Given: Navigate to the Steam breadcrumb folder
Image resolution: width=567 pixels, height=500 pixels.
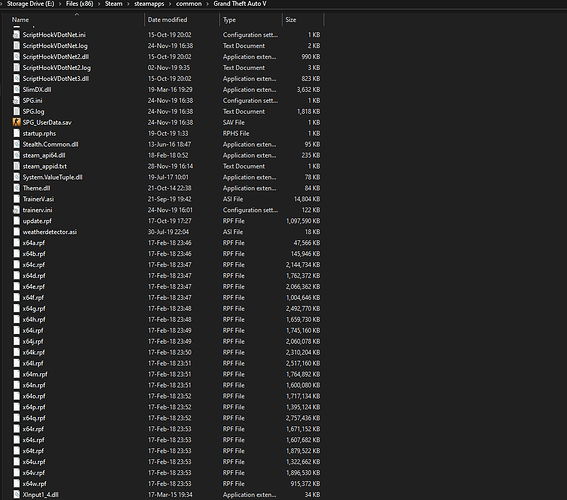Looking at the screenshot, I should click(x=114, y=4).
